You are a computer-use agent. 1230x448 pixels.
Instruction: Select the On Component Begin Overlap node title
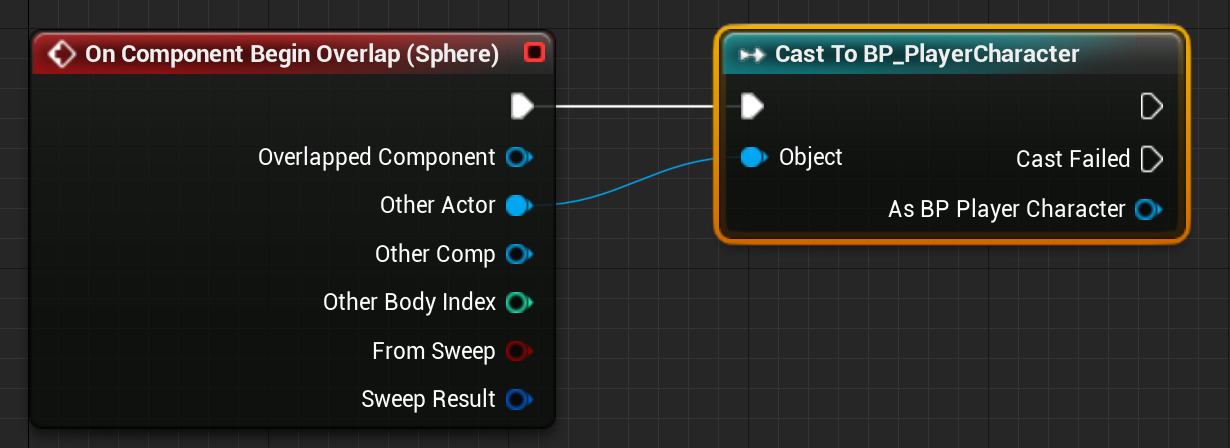[292, 54]
